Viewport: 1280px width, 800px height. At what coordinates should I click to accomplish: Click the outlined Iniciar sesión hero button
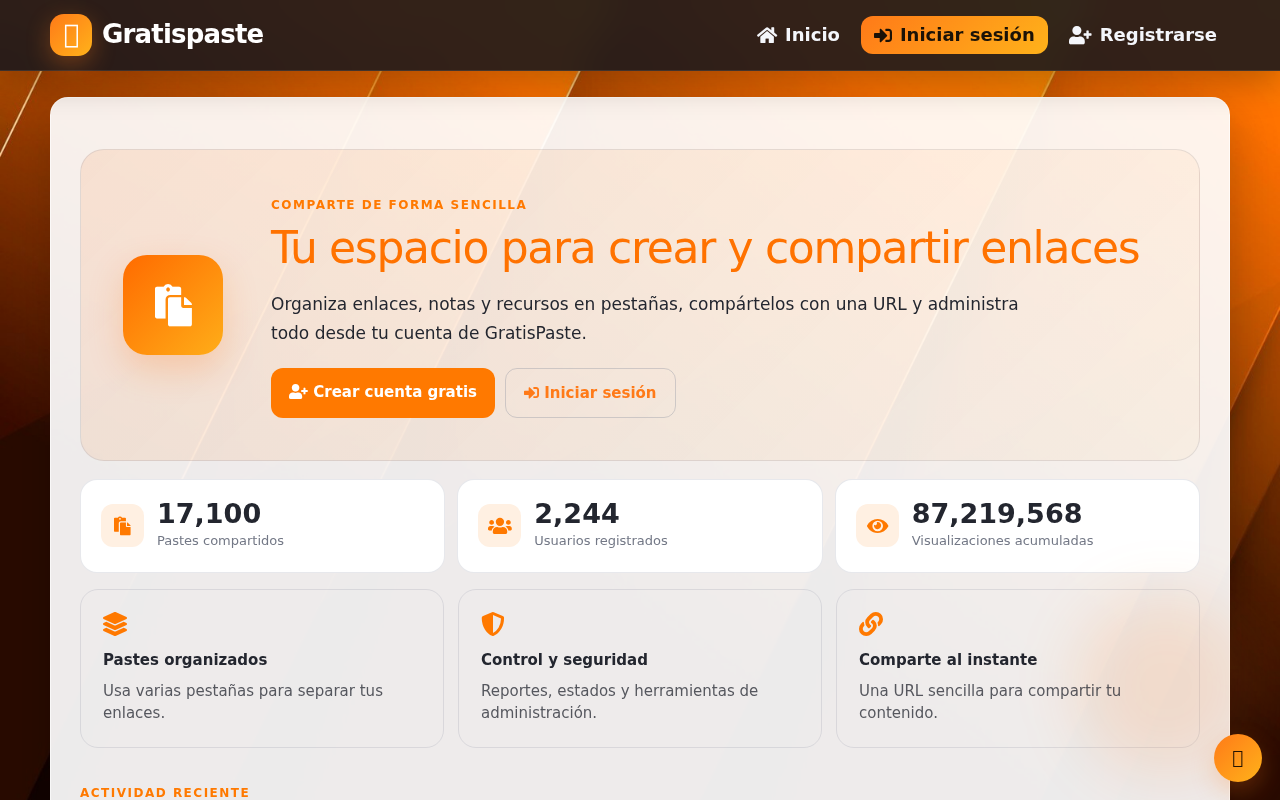point(590,393)
